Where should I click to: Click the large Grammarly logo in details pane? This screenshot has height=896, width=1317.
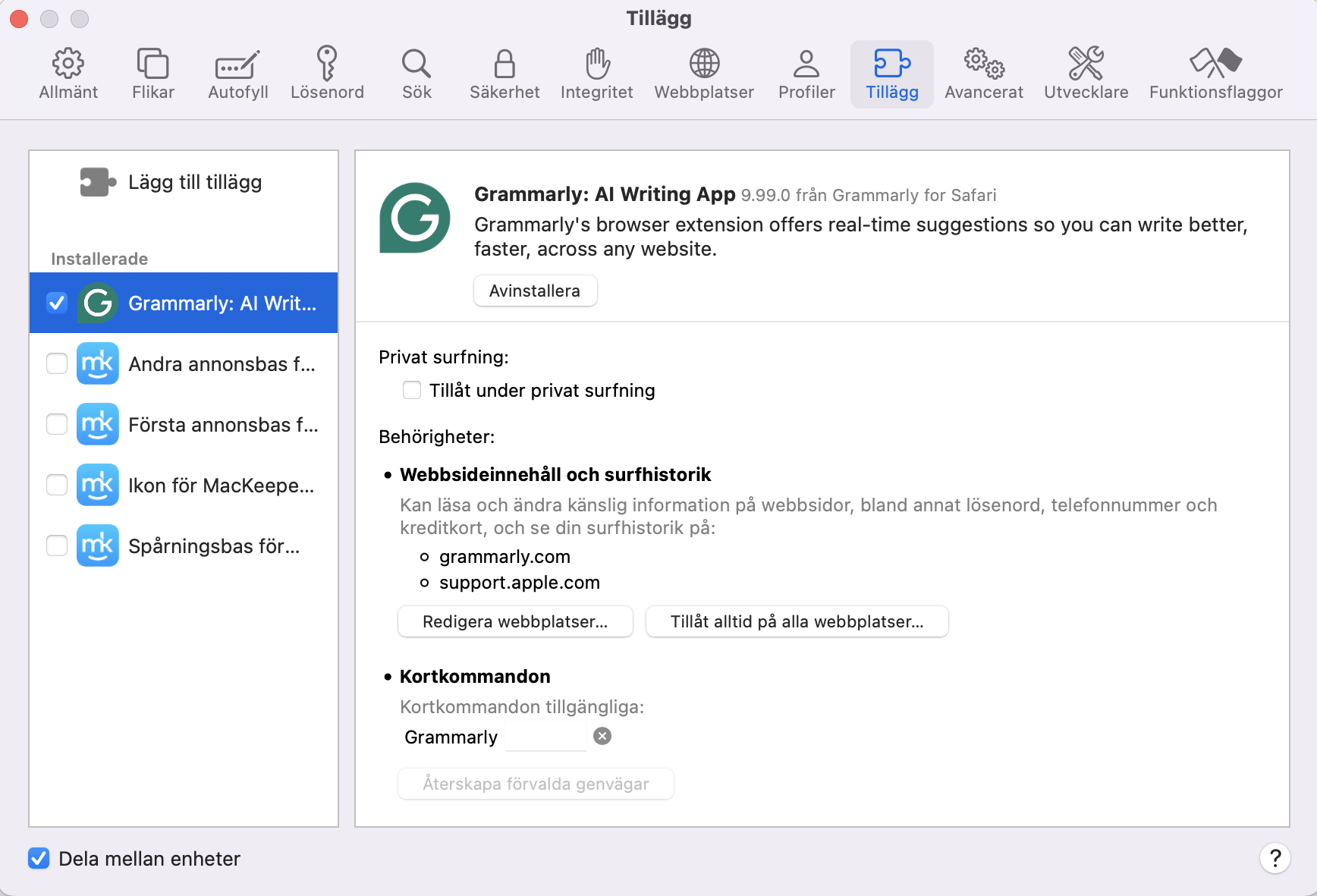415,218
